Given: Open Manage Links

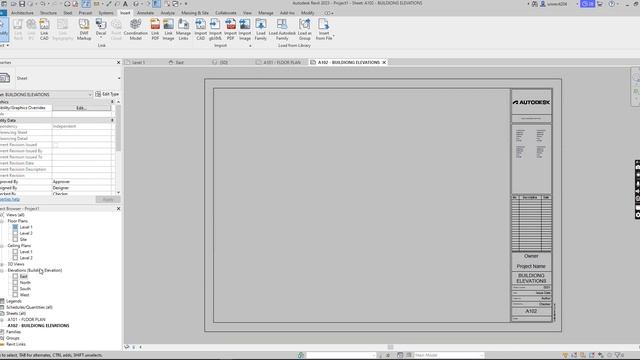Looking at the screenshot, I should [x=183, y=29].
